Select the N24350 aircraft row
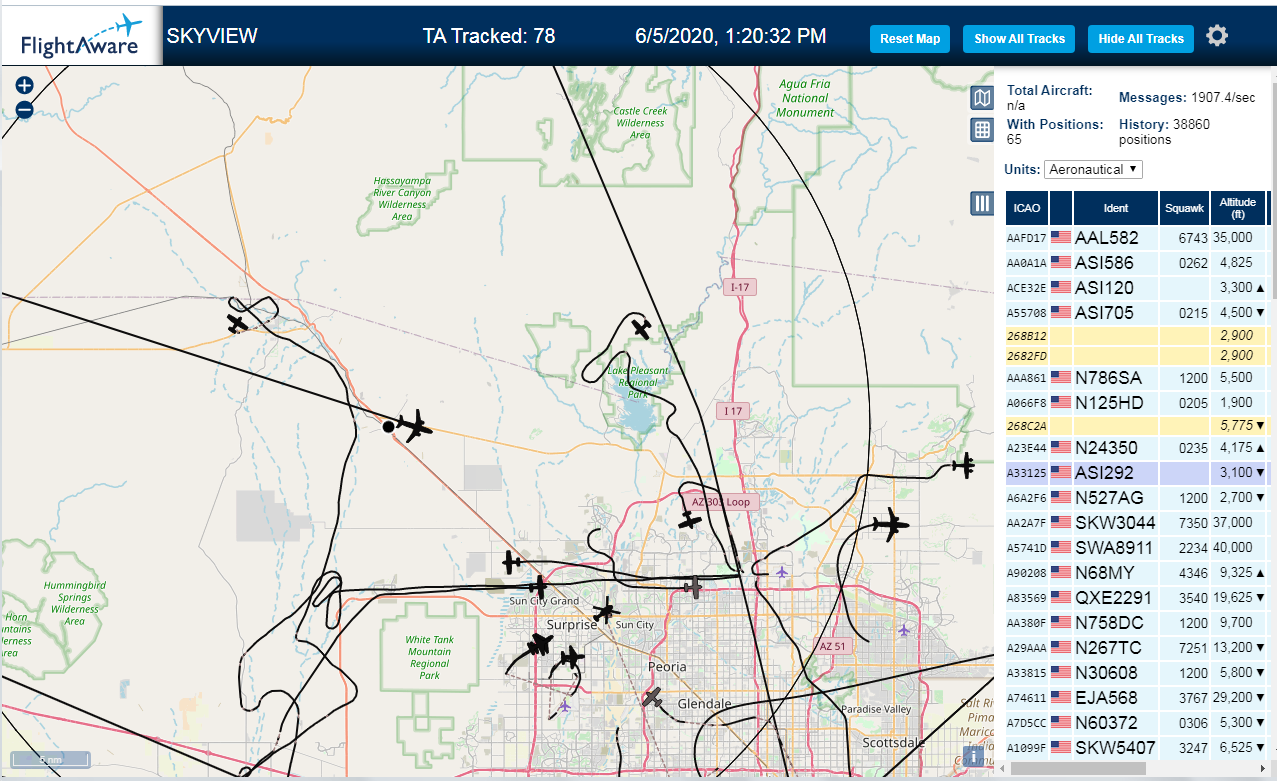 (1139, 448)
